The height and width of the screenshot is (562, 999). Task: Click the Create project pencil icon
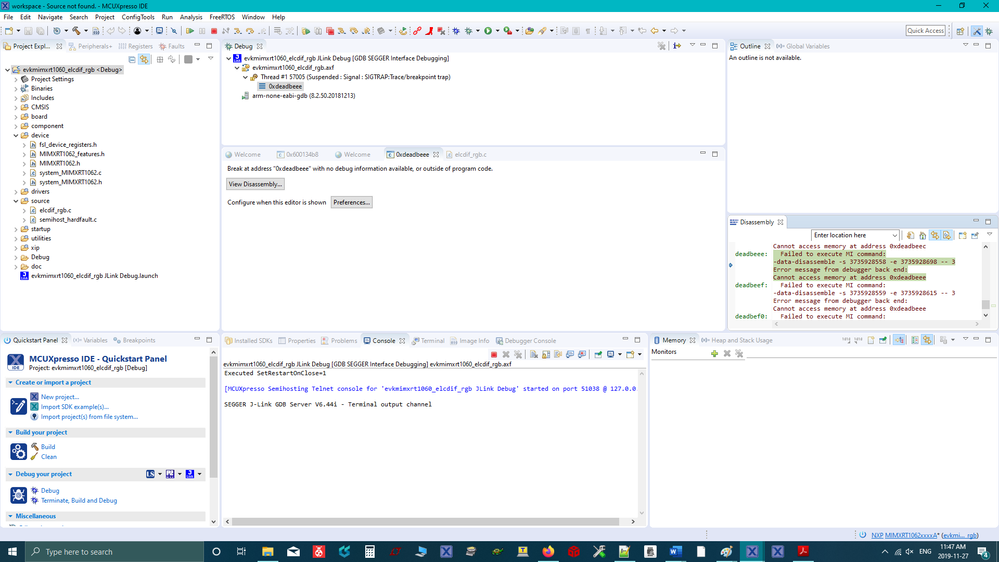point(18,407)
